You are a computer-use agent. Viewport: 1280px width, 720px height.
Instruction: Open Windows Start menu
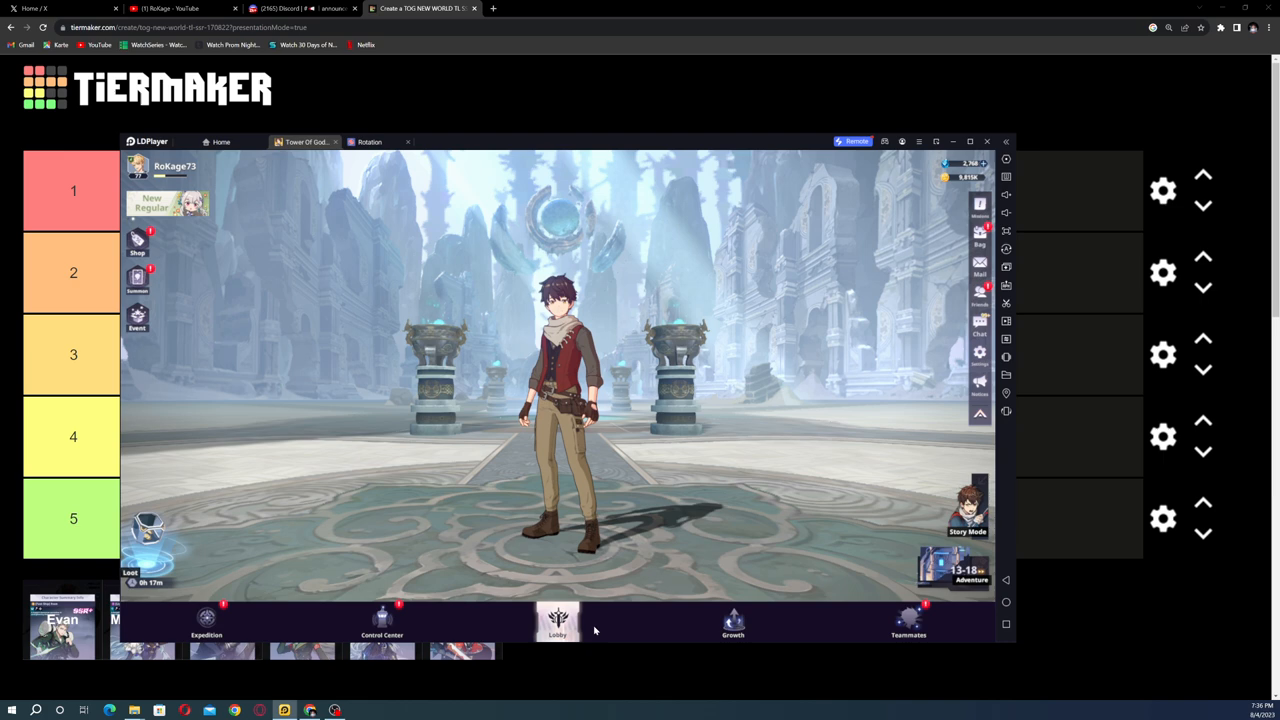coord(11,710)
